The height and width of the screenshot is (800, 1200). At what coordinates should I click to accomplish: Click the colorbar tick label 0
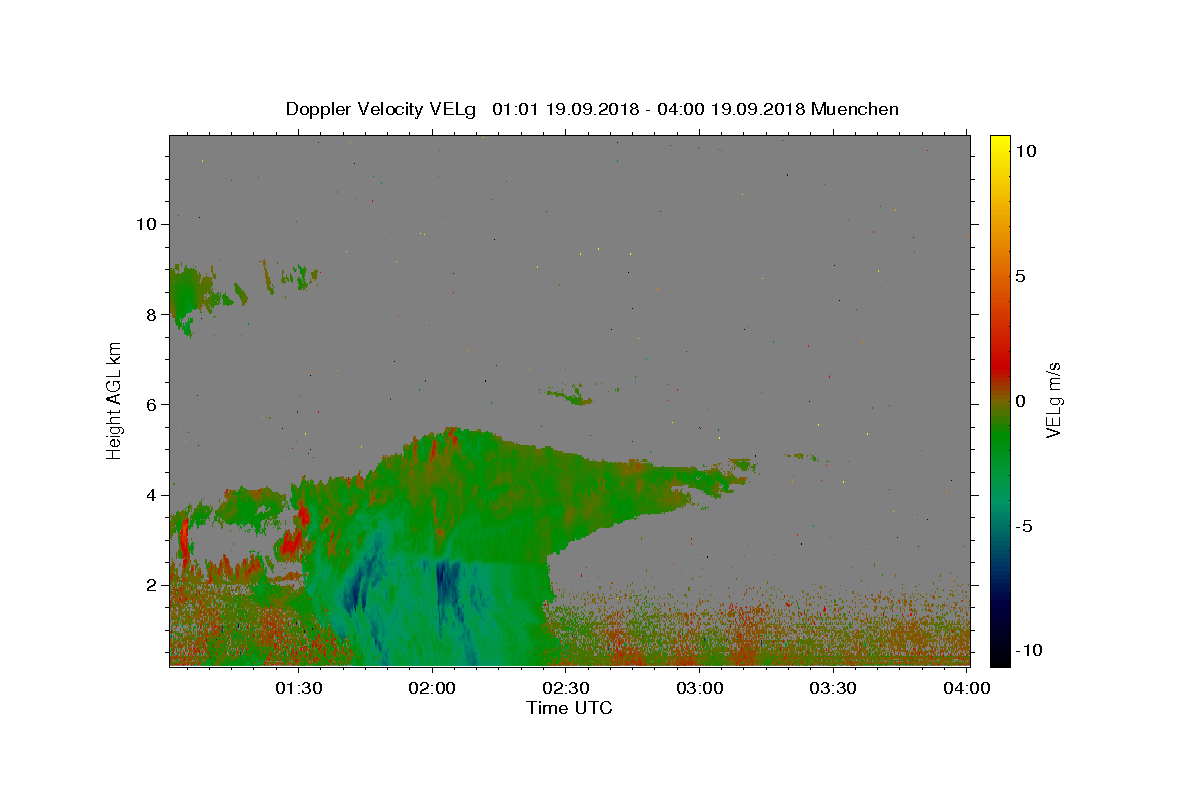click(1021, 401)
